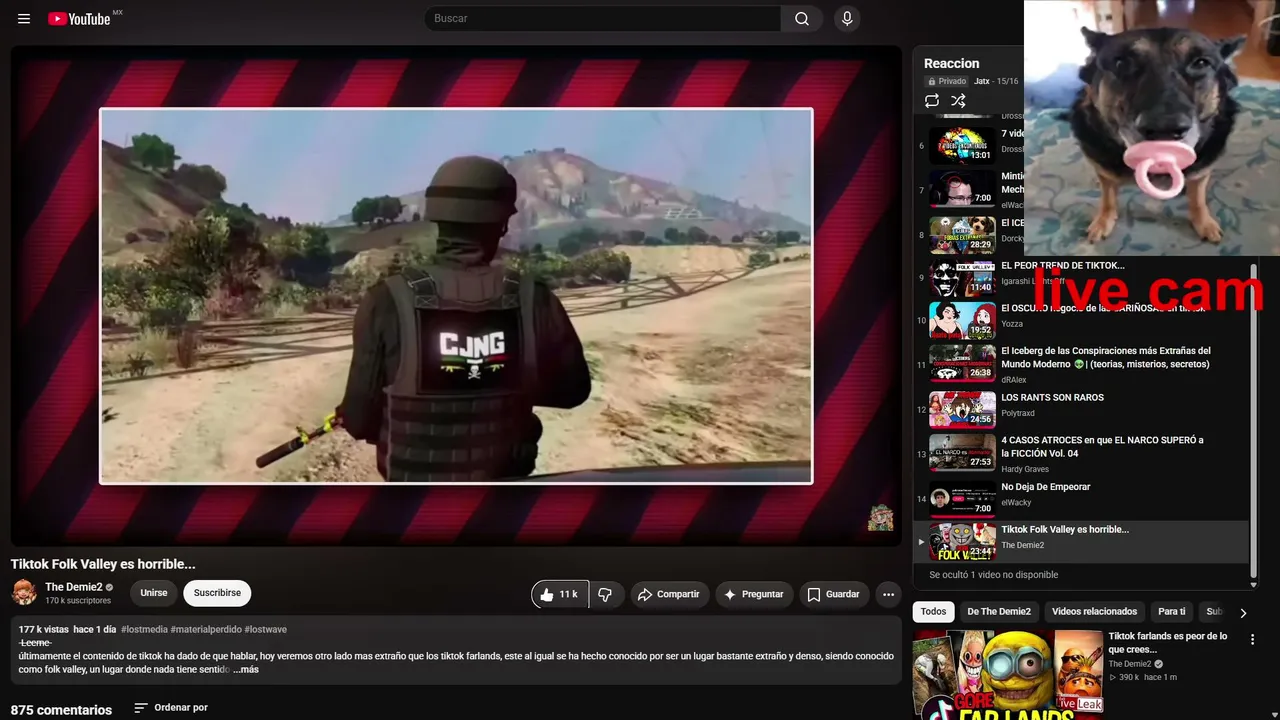Play playlist thumbnail with 24:56 duration
The width and height of the screenshot is (1280, 720).
(x=962, y=409)
